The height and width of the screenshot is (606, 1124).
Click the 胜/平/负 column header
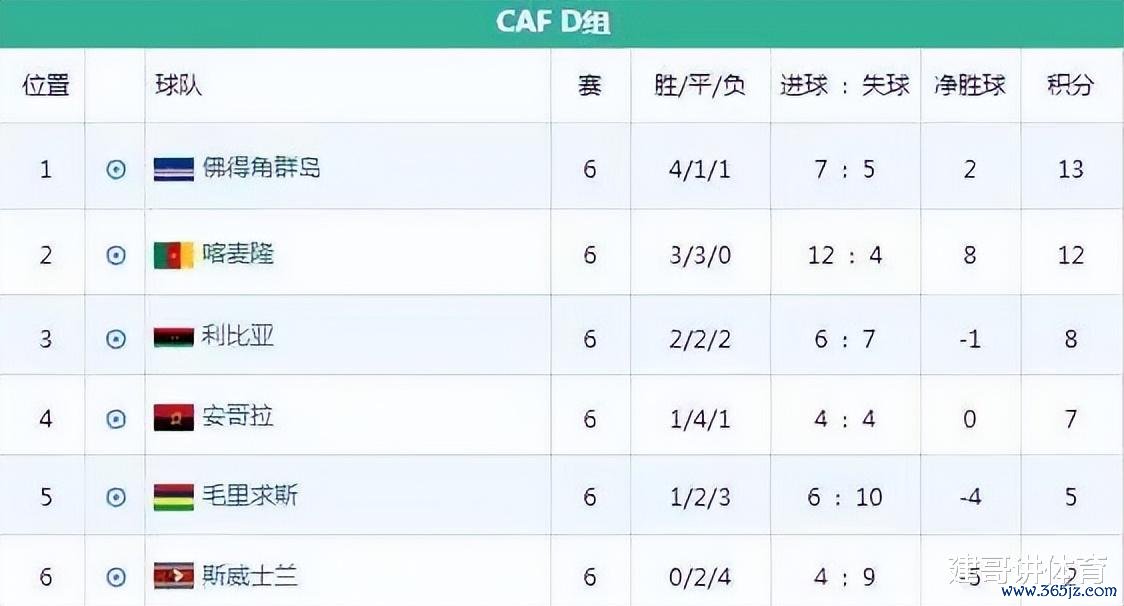tap(700, 85)
